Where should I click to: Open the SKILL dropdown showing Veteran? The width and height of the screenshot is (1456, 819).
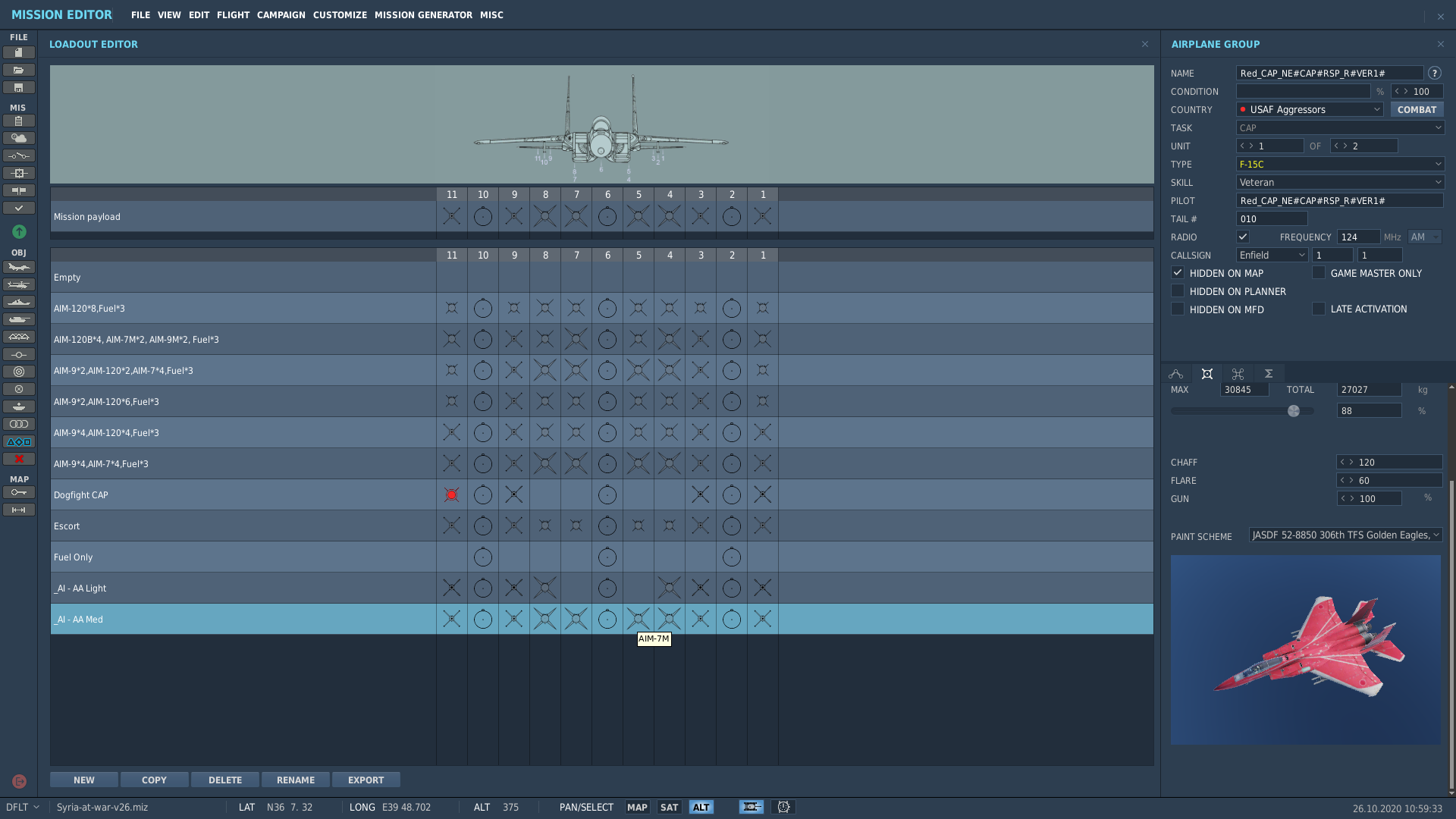tap(1340, 182)
